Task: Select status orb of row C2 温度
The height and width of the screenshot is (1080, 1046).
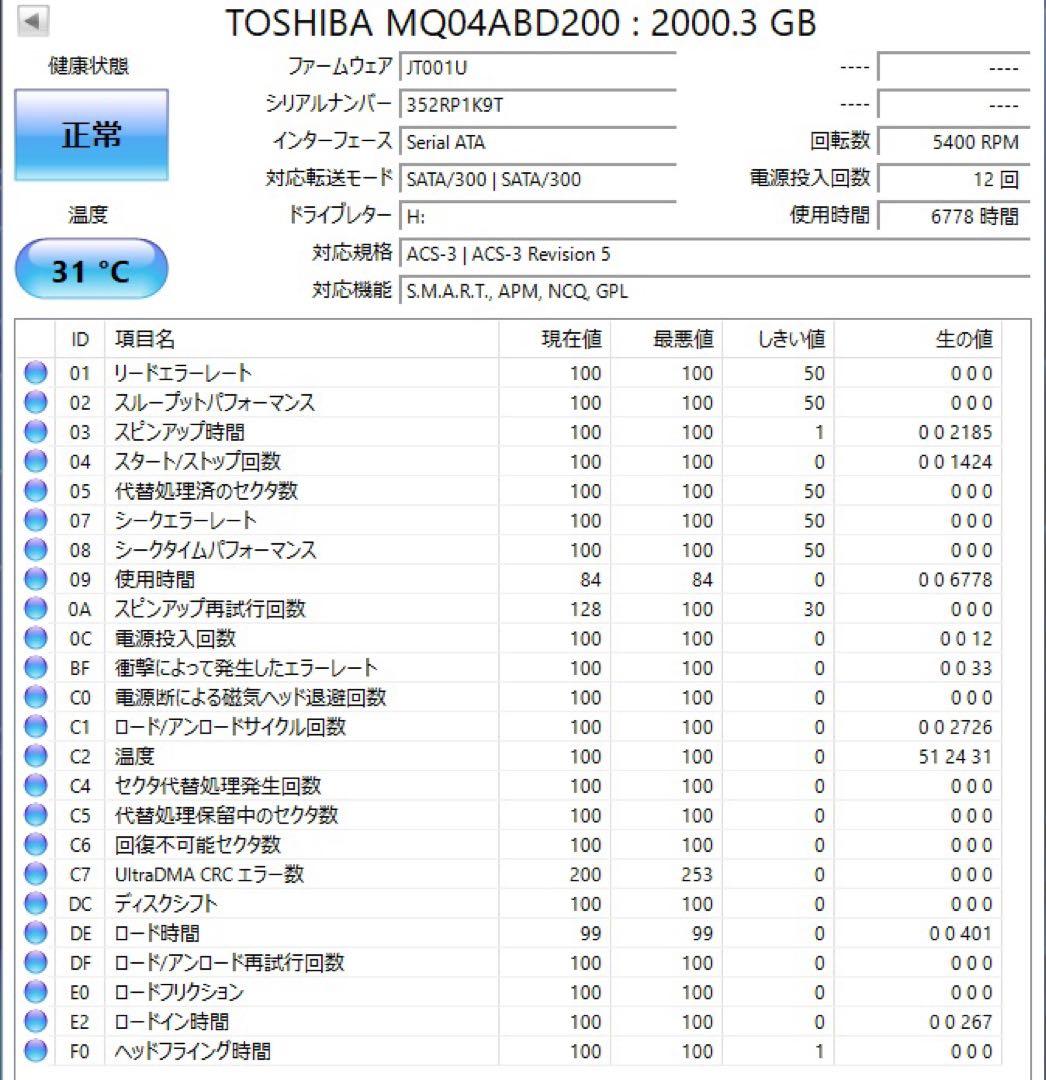Action: 36,756
